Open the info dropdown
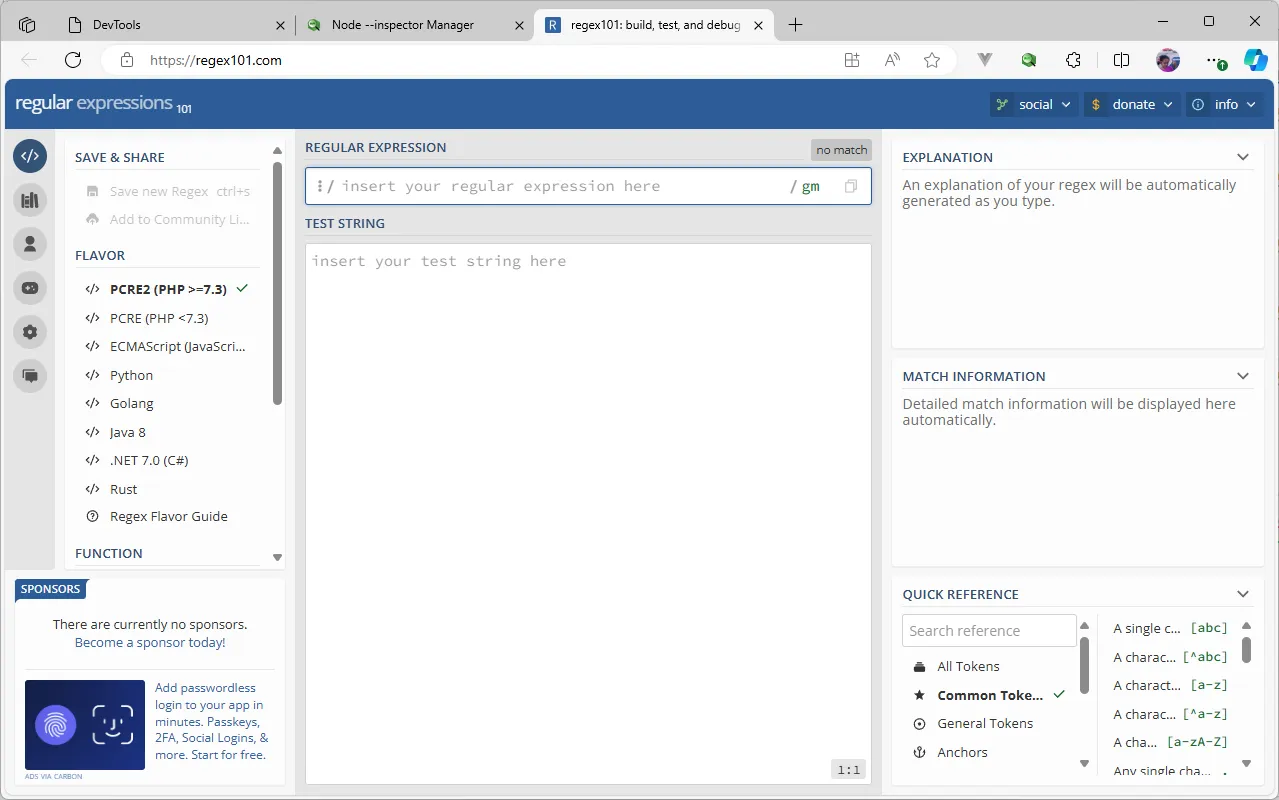 (1224, 104)
